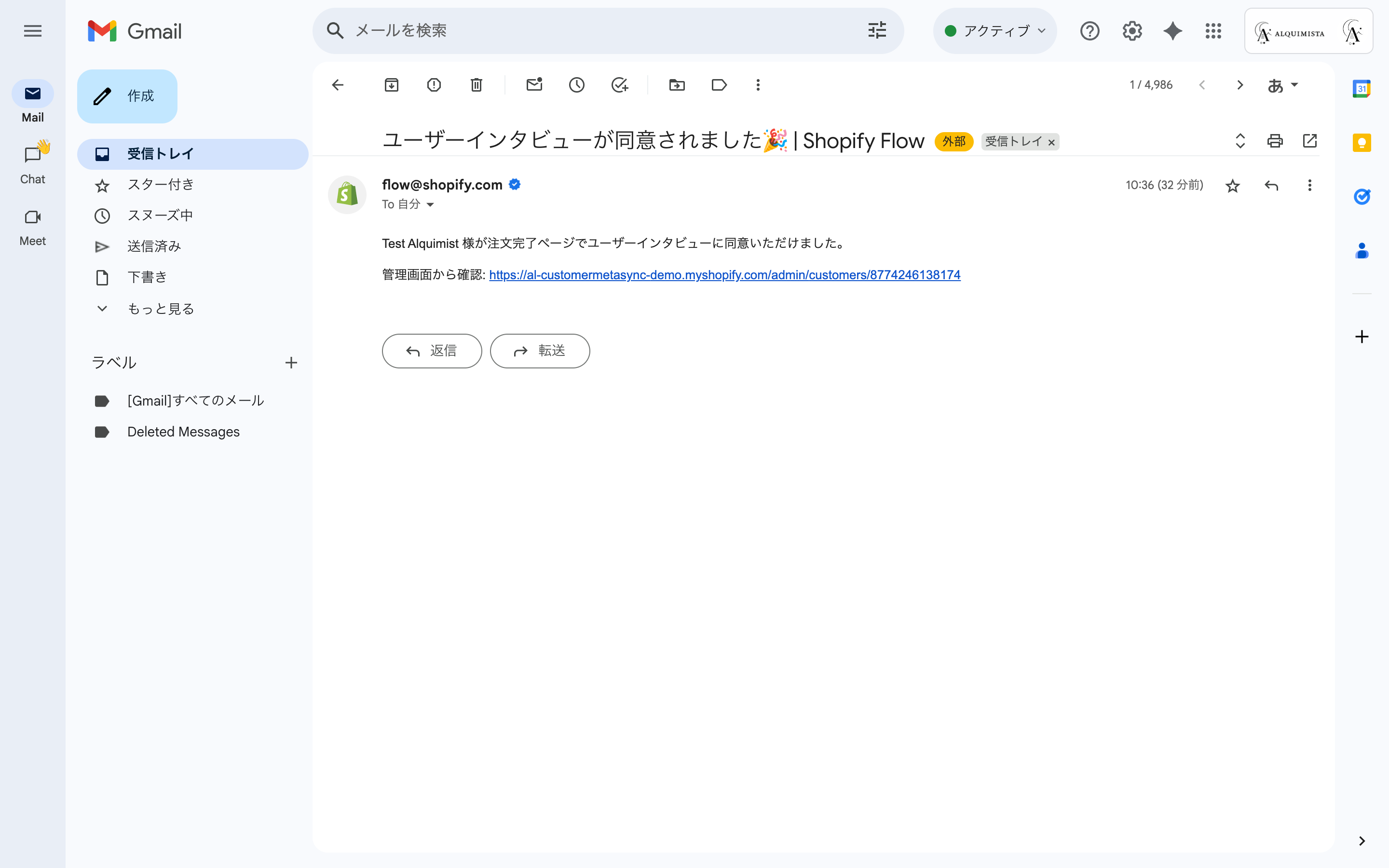The height and width of the screenshot is (868, 1389).
Task: Click the Shopify sender avatar
Action: (x=347, y=195)
